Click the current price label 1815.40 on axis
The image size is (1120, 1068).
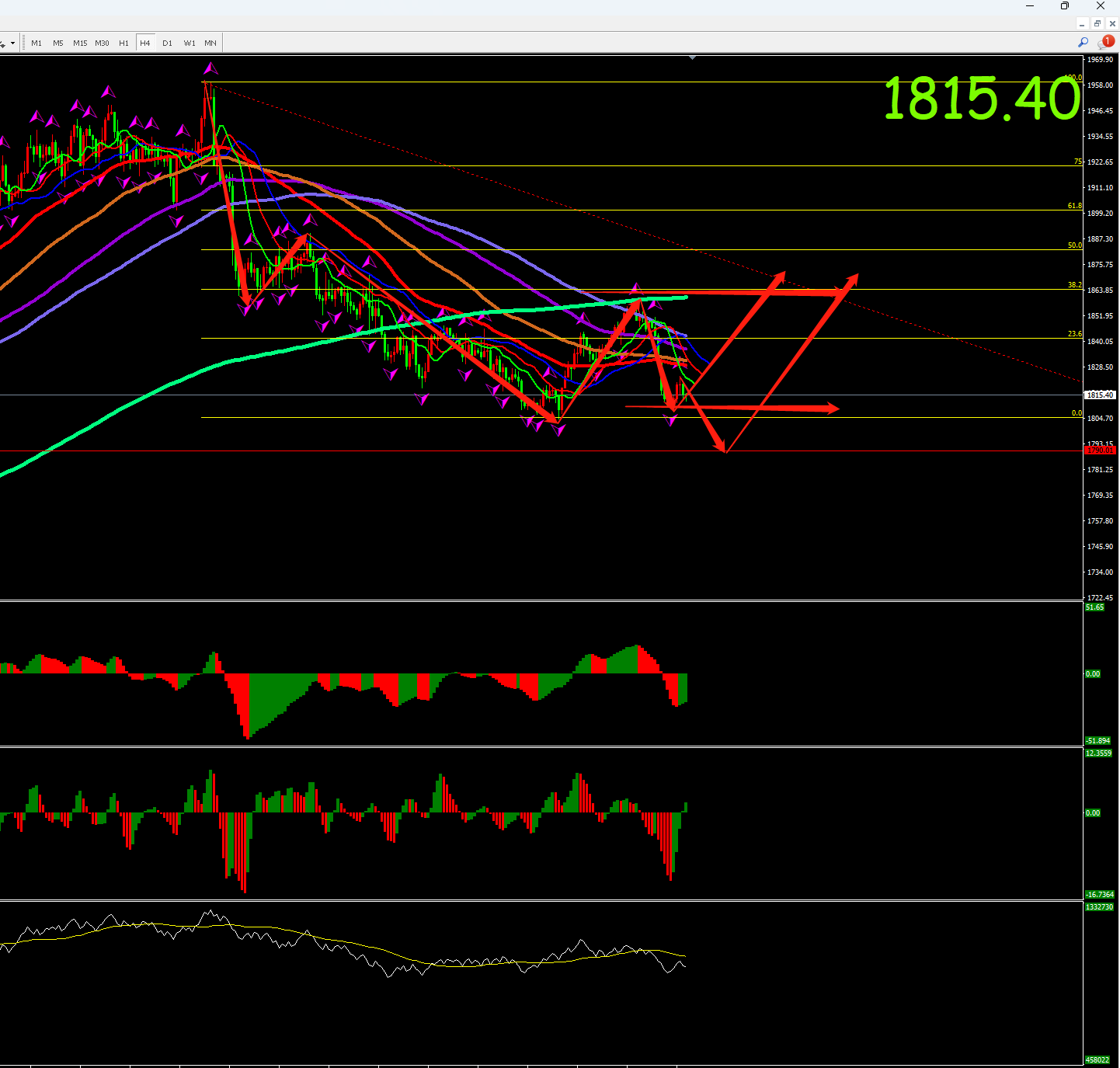pyautogui.click(x=1100, y=395)
